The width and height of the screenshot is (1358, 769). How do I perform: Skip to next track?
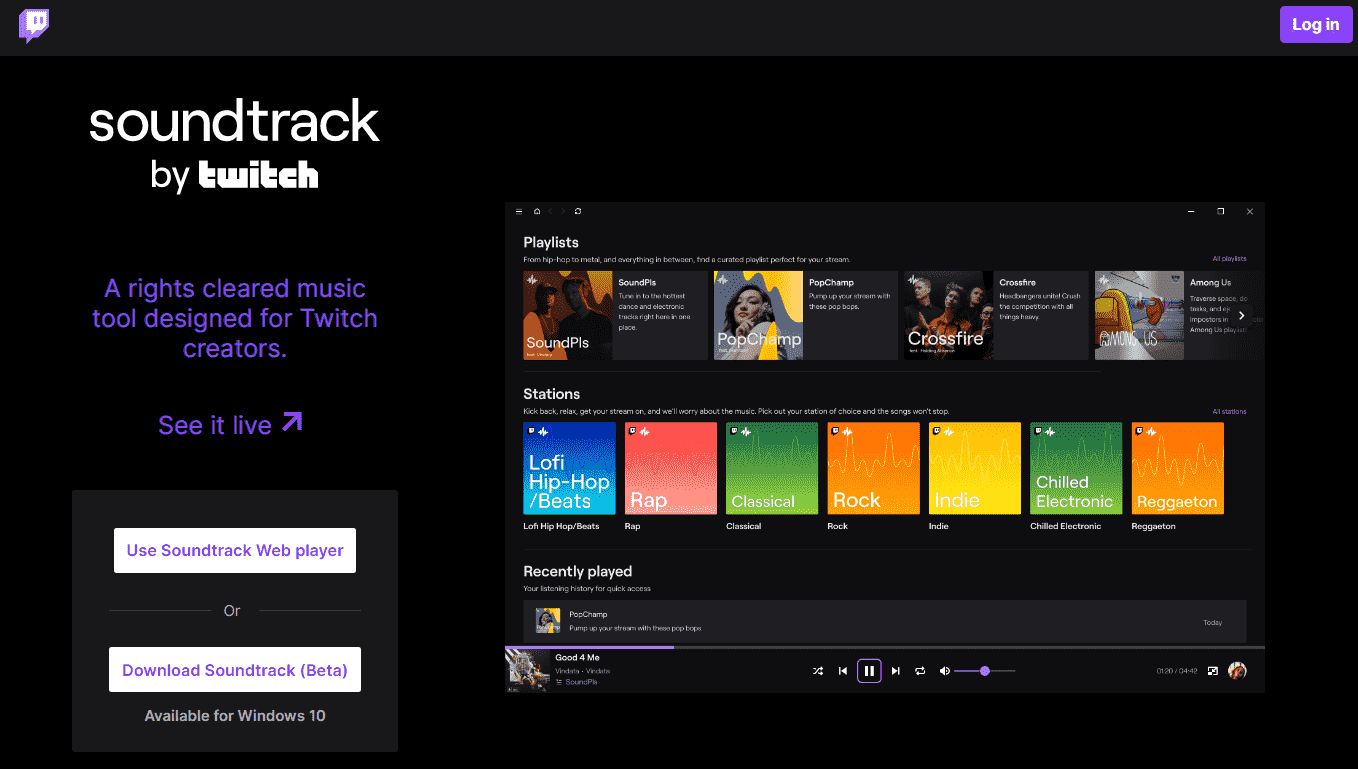click(x=895, y=671)
